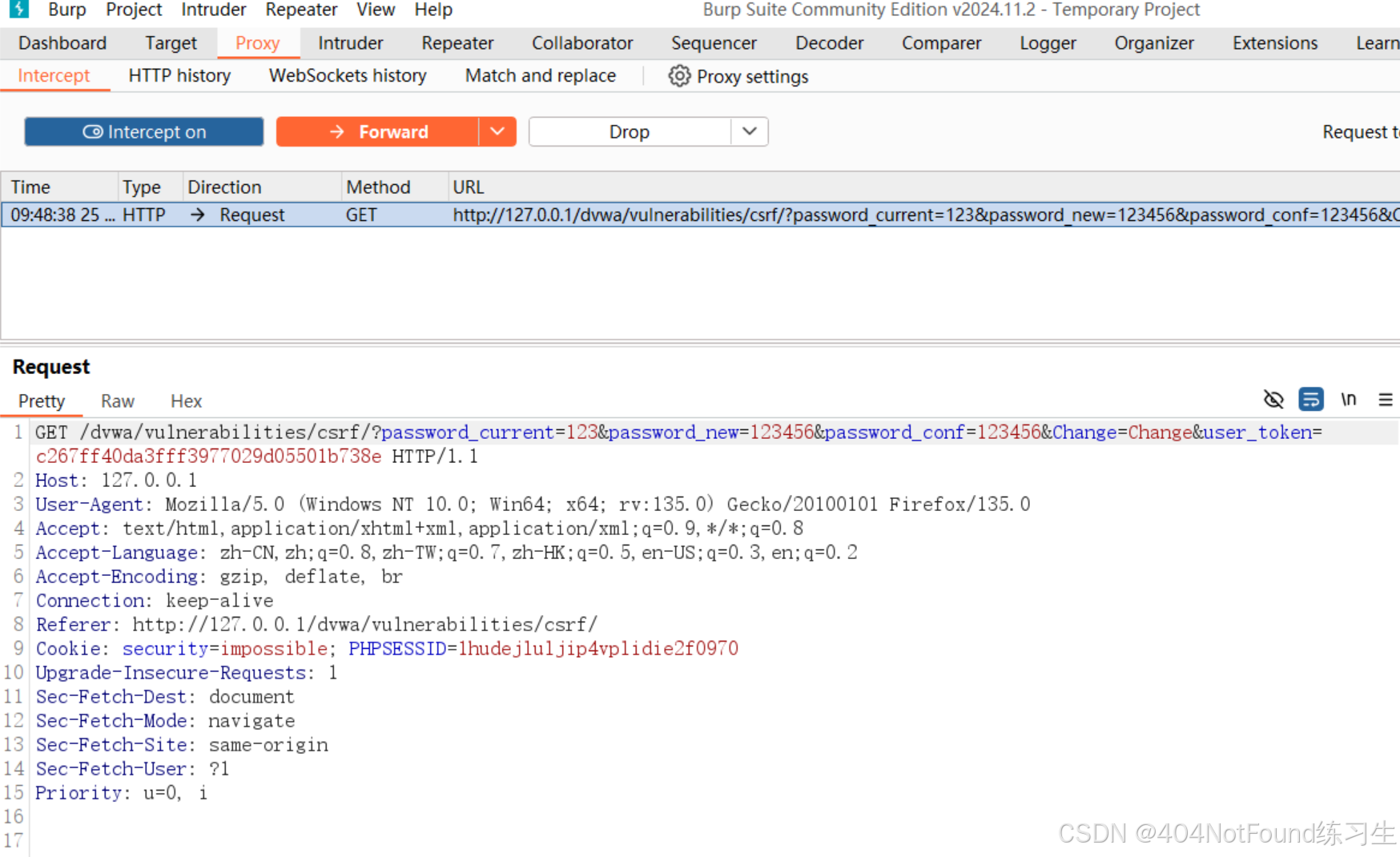Switch to the Target tab

[171, 43]
